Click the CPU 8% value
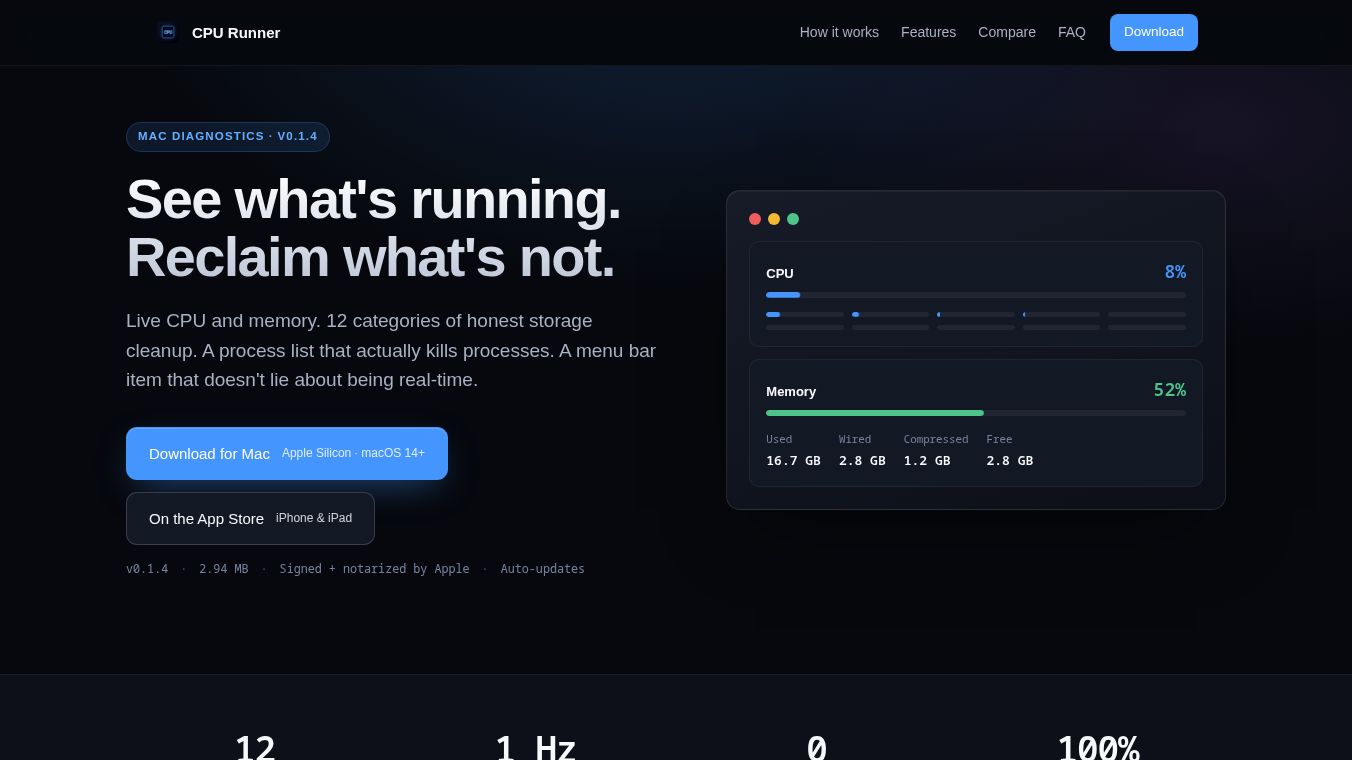This screenshot has height=760, width=1352. coord(1175,272)
